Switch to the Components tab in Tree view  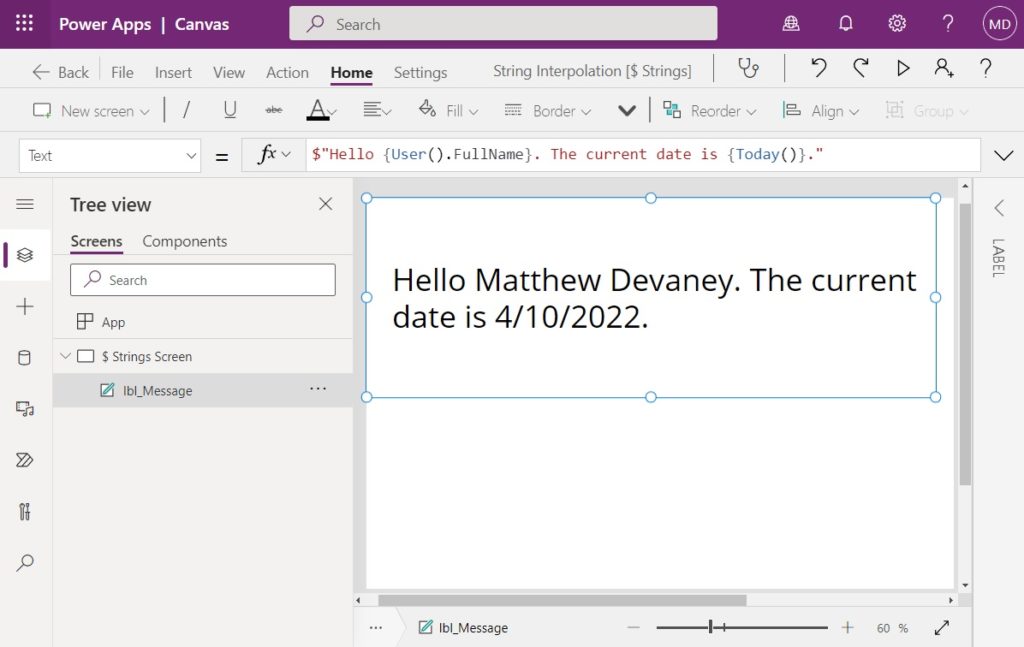click(184, 241)
